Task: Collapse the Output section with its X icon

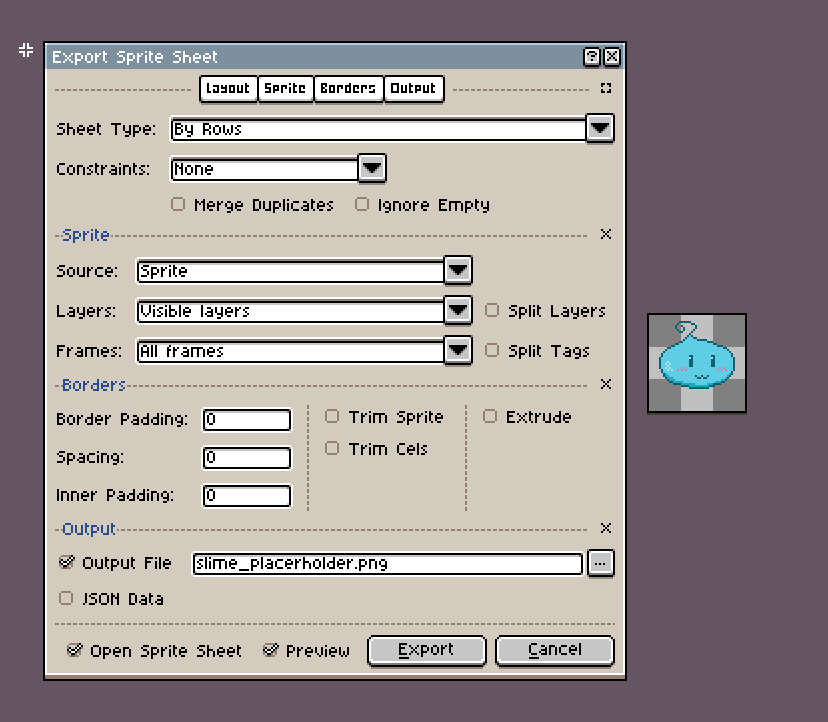Action: pyautogui.click(x=605, y=528)
